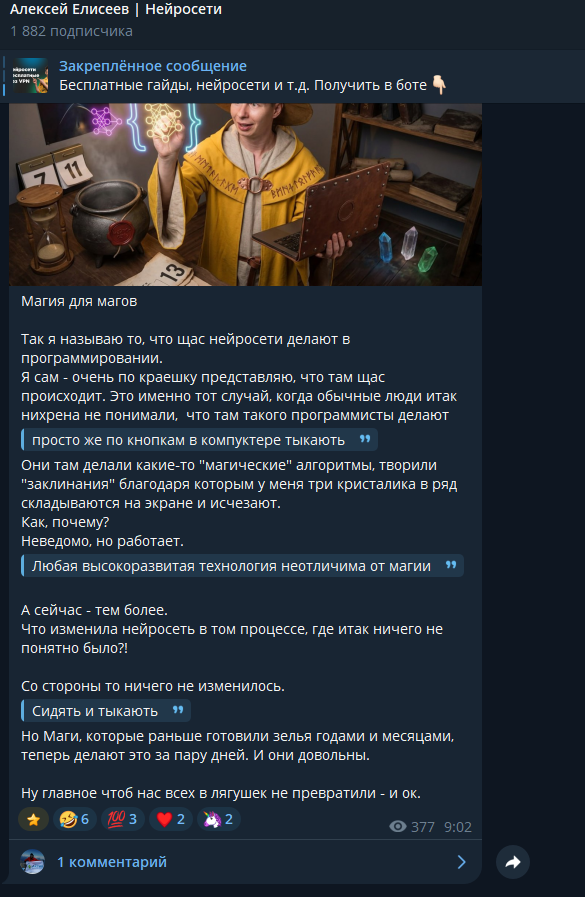
Task: Open channel info for Алексей Елисеев | Нейросети
Action: tap(116, 10)
